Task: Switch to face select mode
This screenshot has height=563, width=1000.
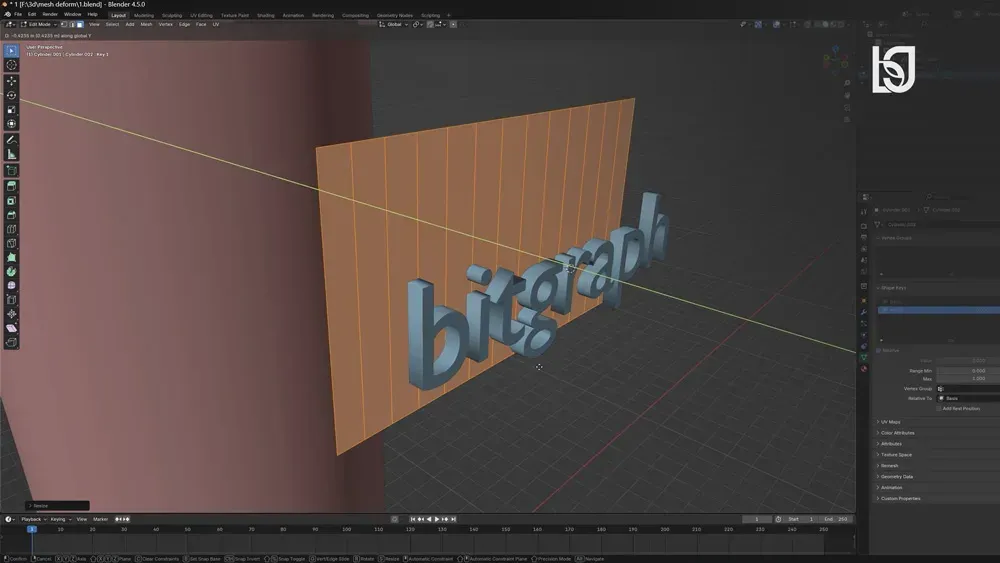Action: (80, 24)
